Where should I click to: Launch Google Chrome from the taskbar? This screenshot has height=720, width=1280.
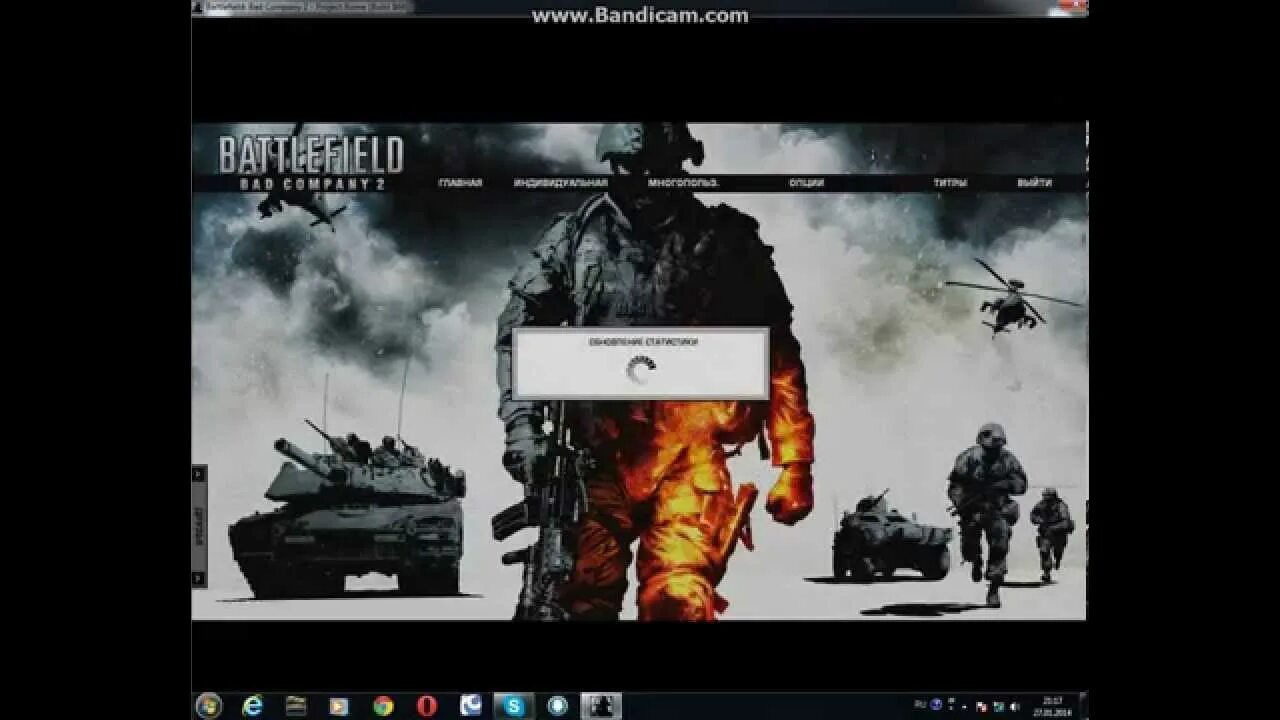tap(383, 706)
